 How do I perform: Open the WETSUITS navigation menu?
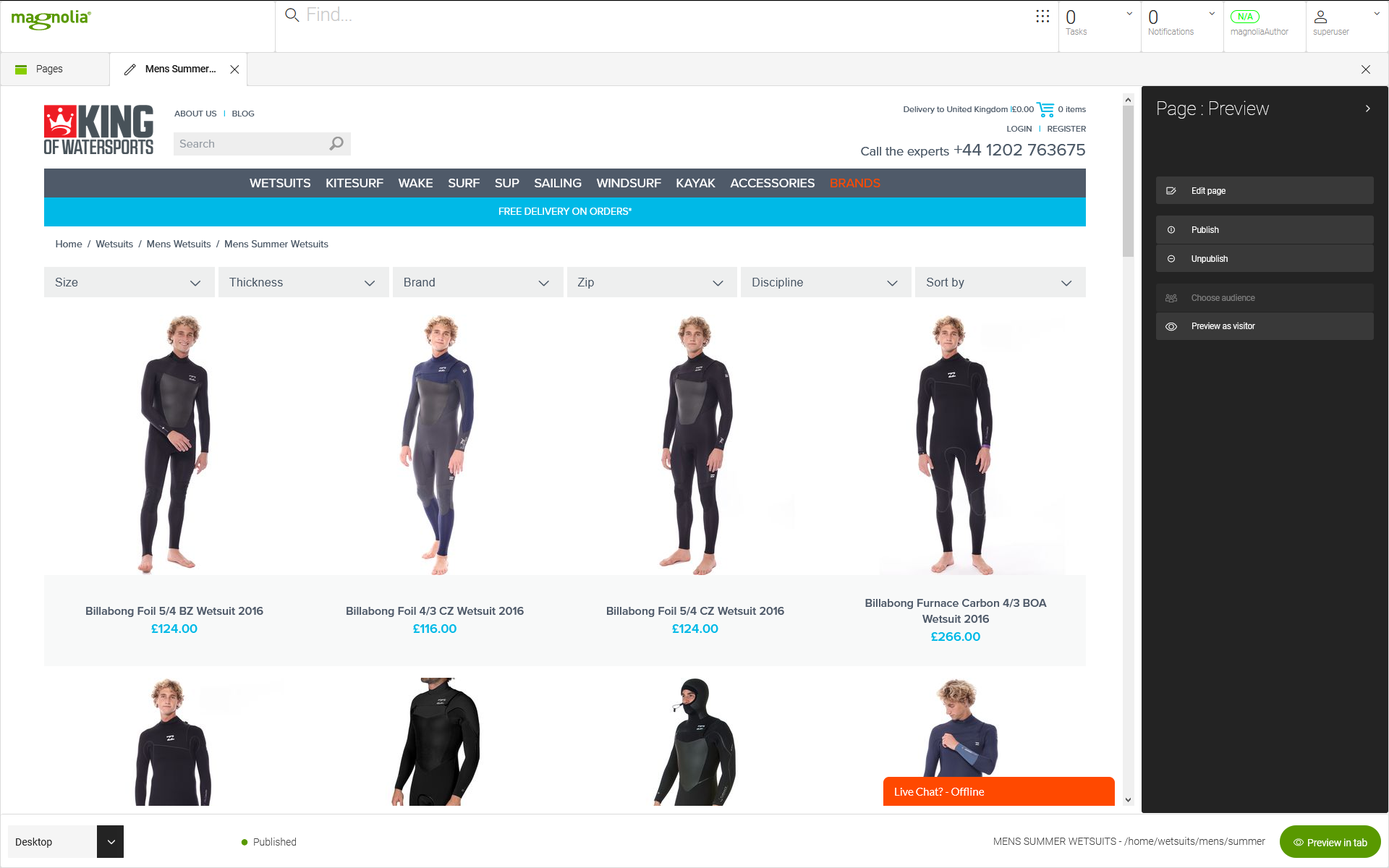(280, 183)
